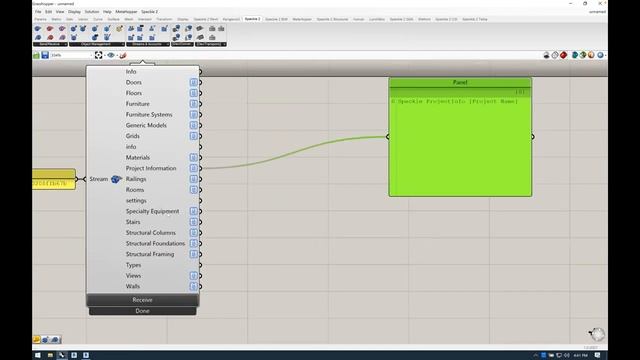The height and width of the screenshot is (360, 640).
Task: Click the Receive button on the component
Action: click(x=142, y=300)
